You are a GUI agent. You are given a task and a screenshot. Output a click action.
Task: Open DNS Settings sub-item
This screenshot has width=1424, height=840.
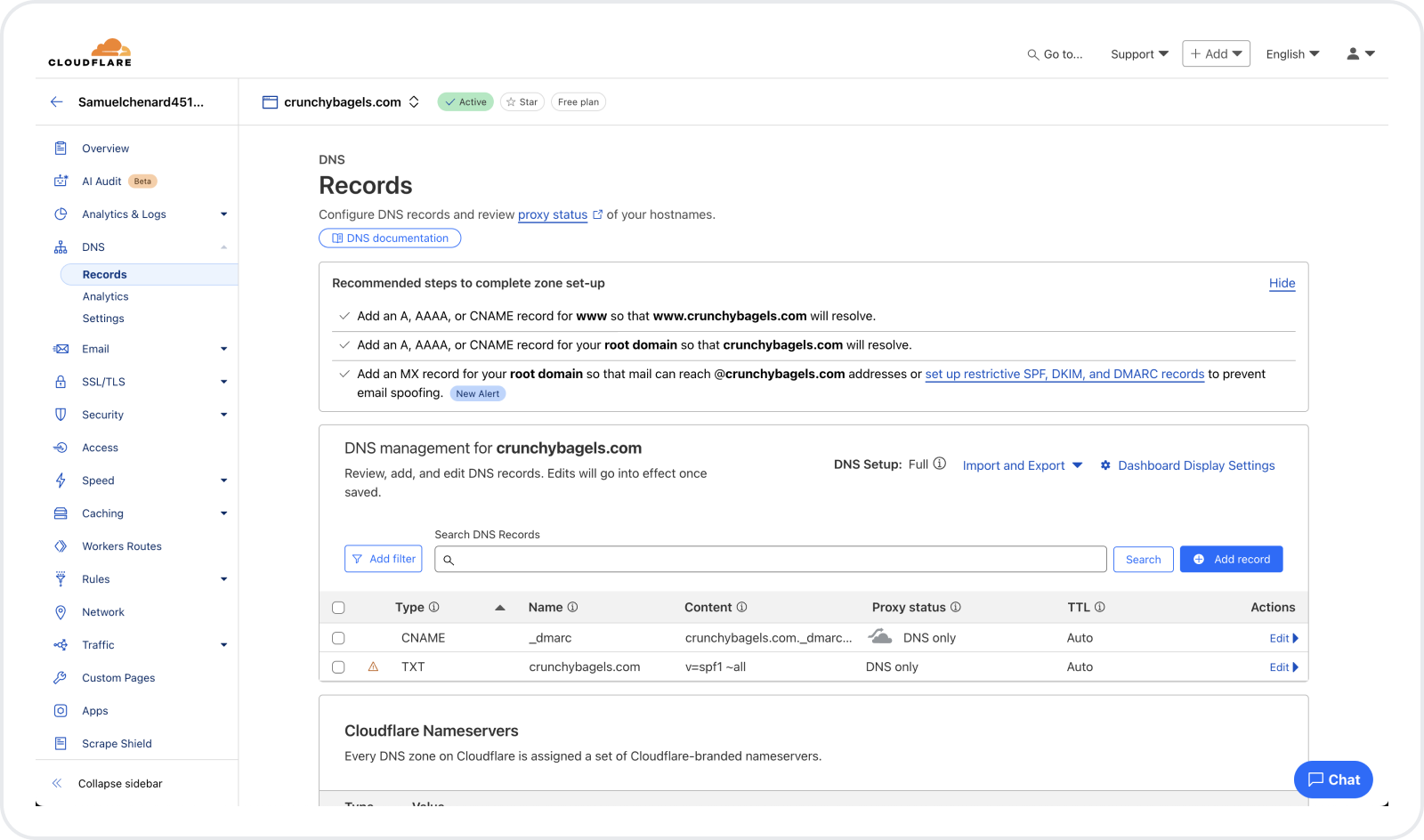coord(103,319)
